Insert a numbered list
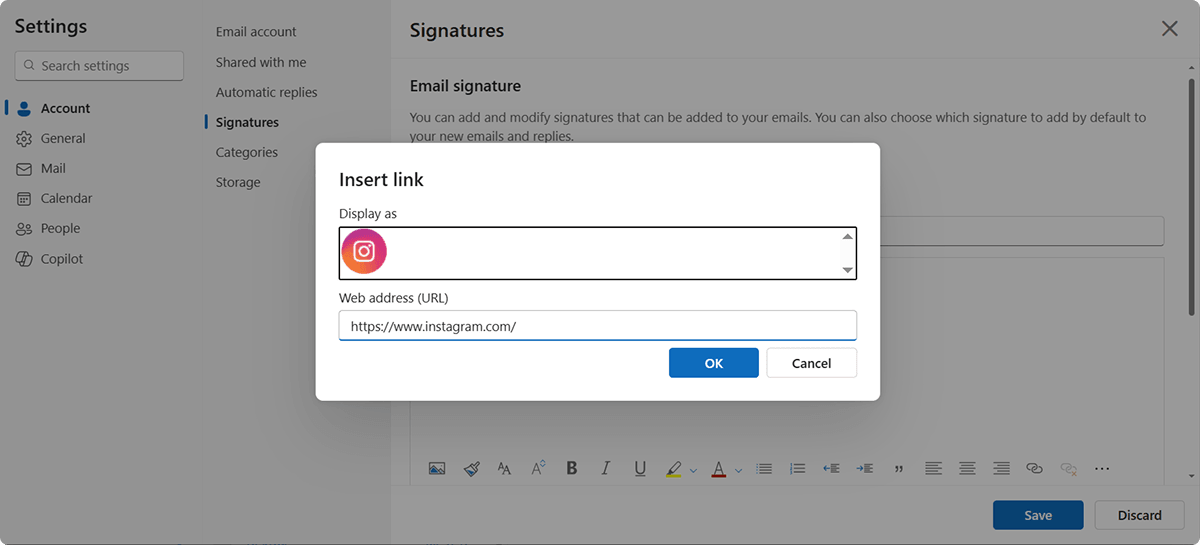The image size is (1200, 545). pos(797,468)
